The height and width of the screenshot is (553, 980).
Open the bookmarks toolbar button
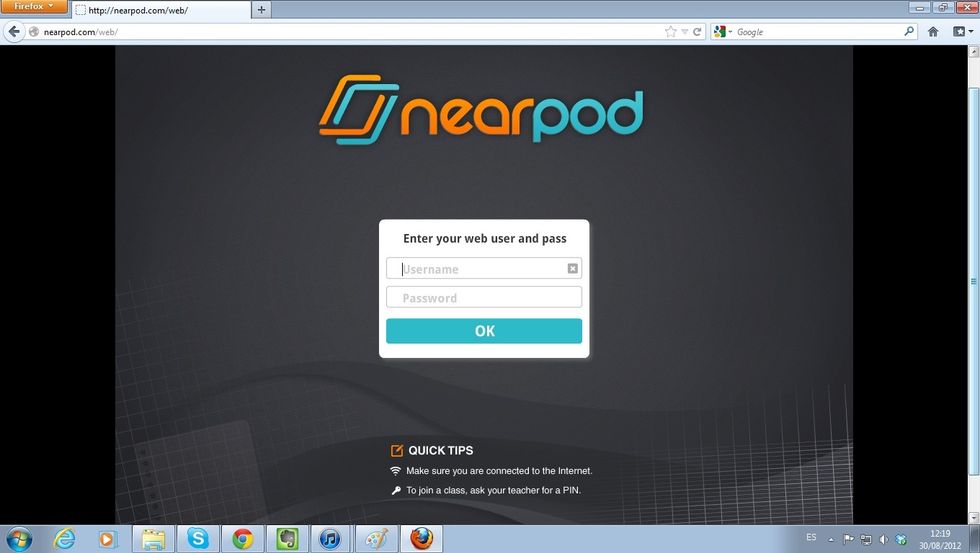pyautogui.click(x=961, y=32)
